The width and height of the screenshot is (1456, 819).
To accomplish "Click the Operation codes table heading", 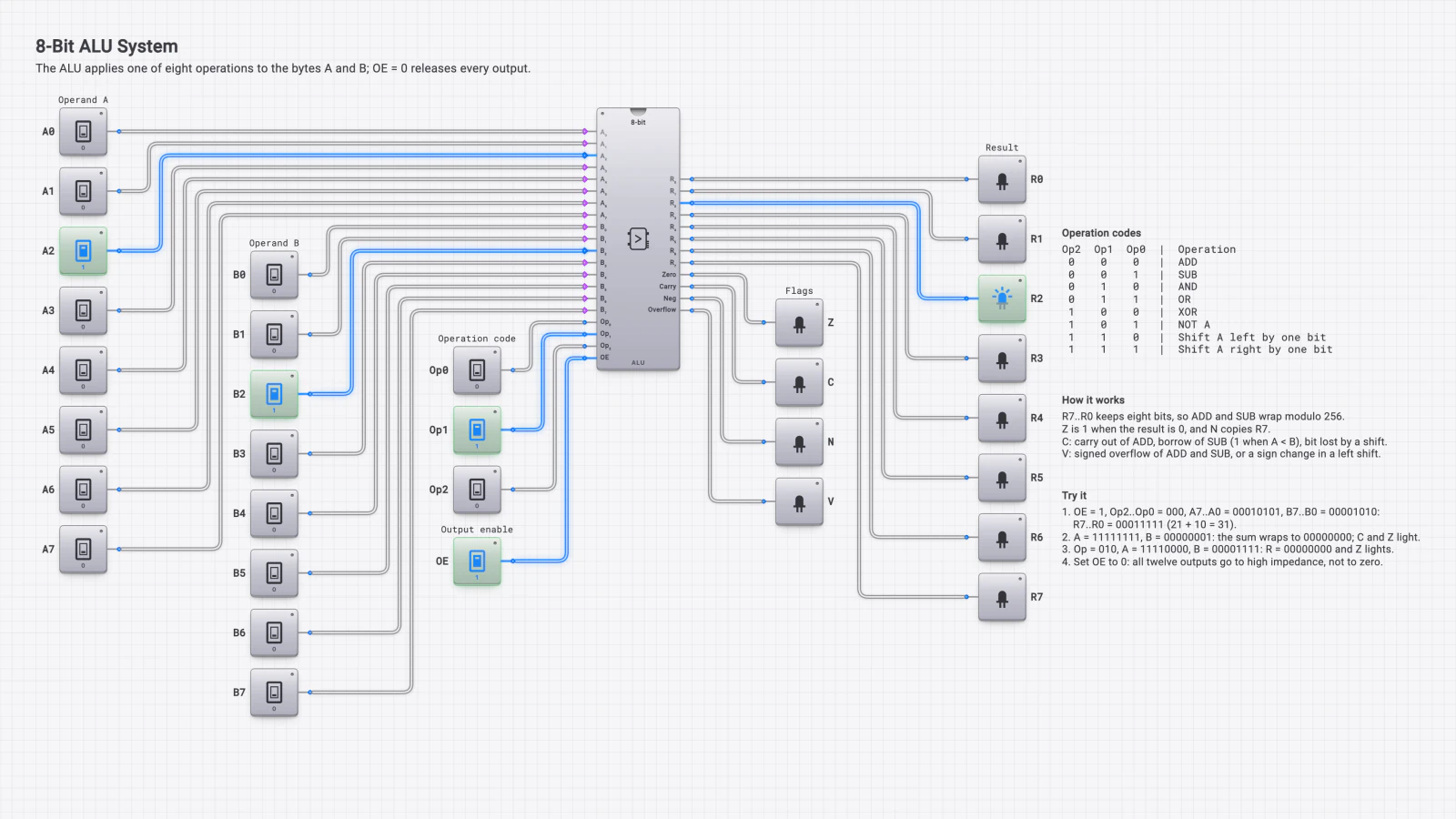I will (1101, 233).
